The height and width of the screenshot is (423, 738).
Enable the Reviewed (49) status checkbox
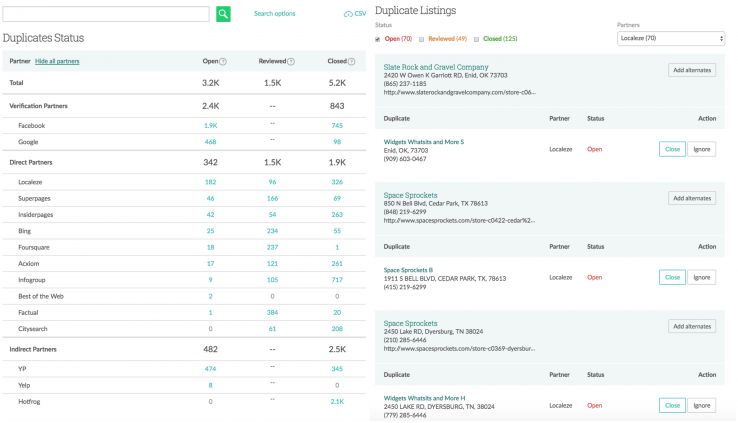click(423, 40)
